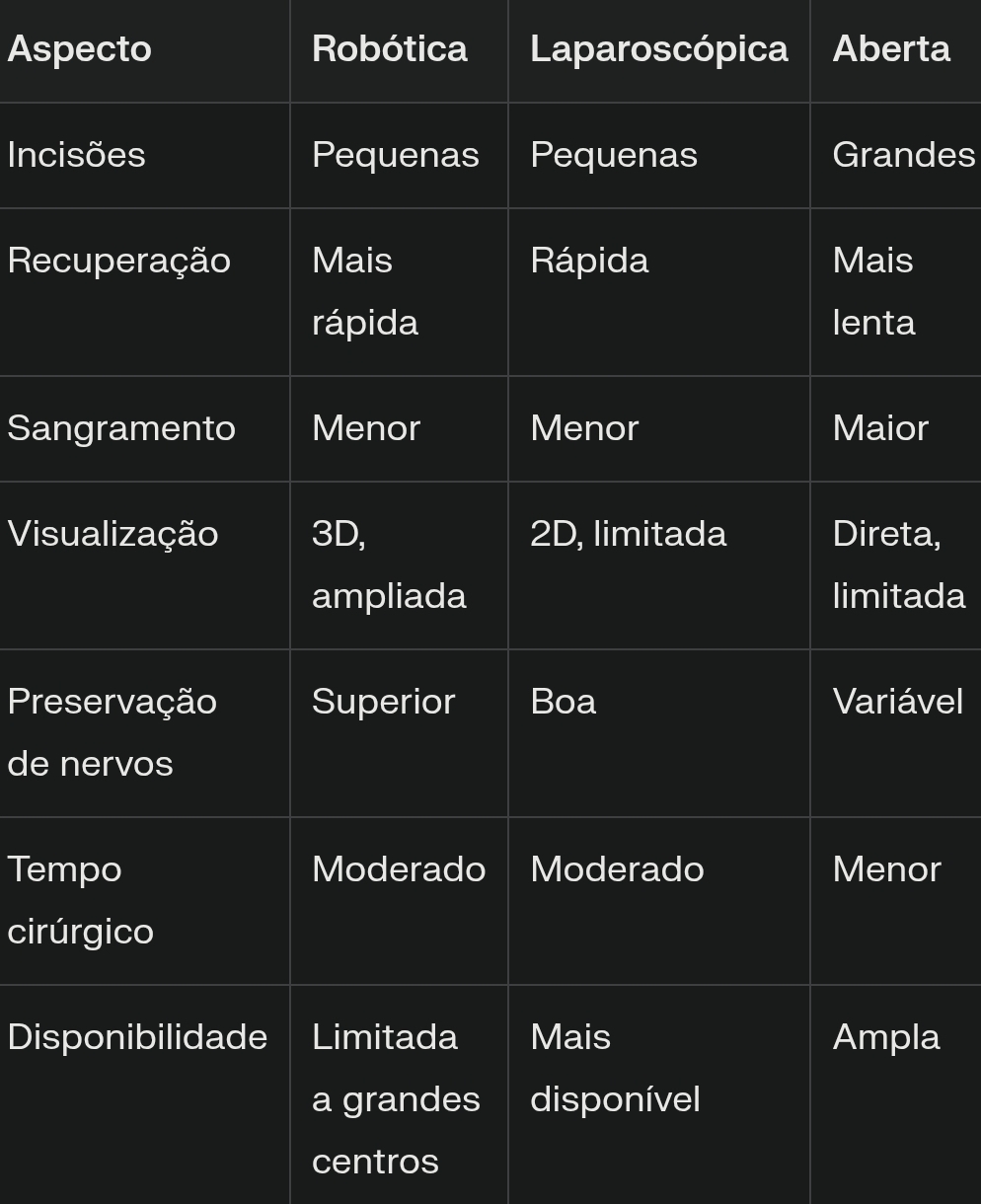The width and height of the screenshot is (981, 1204).
Task: Select the Mais disponível cell
Action: tap(615, 1068)
